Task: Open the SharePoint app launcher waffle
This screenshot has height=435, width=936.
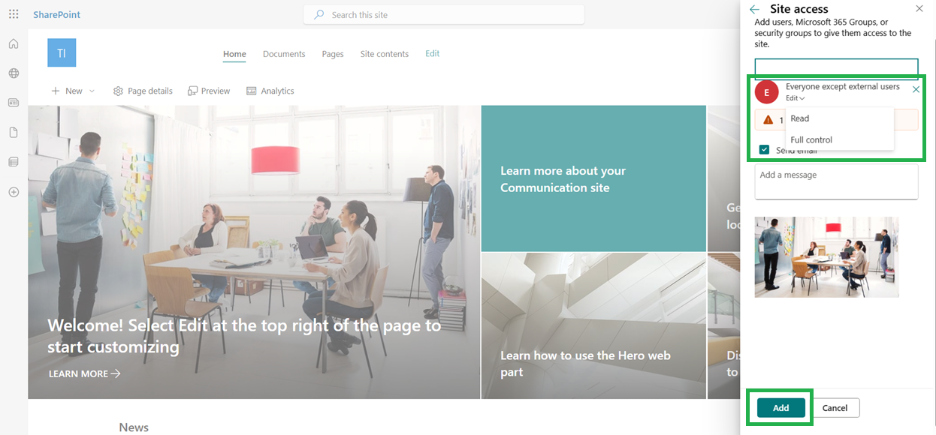Action: (13, 14)
